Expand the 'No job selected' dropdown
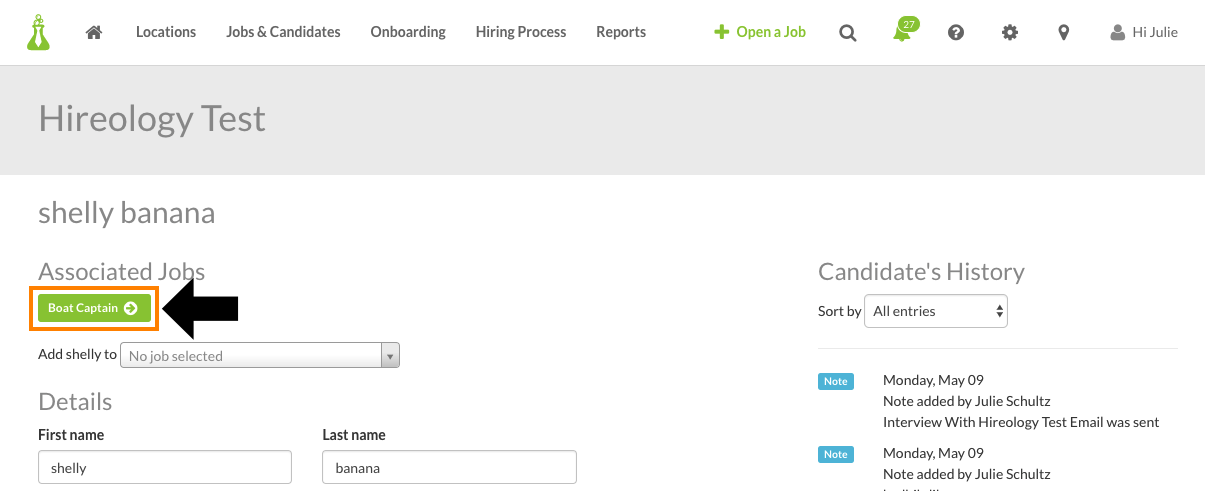 [x=260, y=355]
